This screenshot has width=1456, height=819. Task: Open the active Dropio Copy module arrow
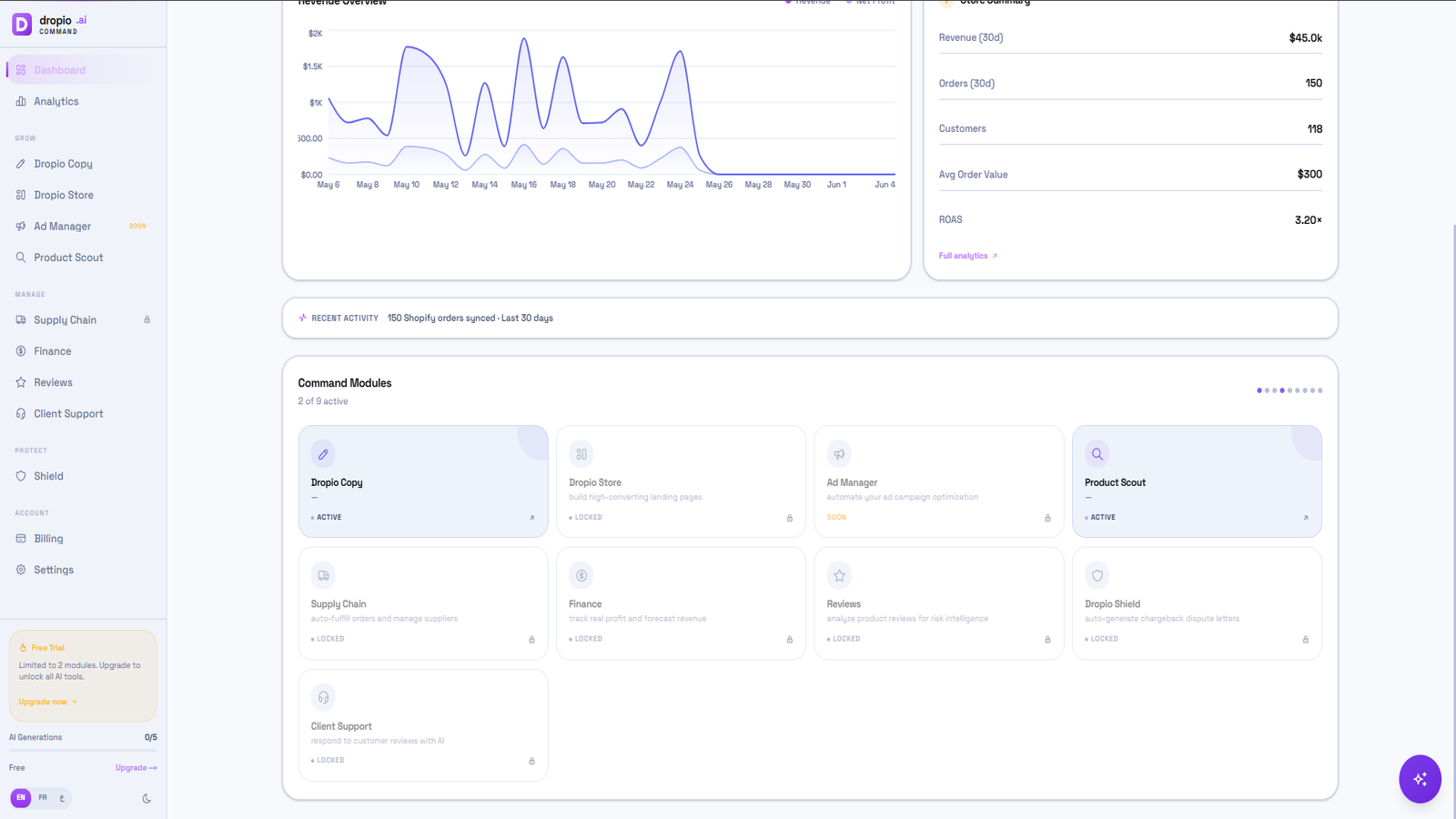(x=532, y=518)
